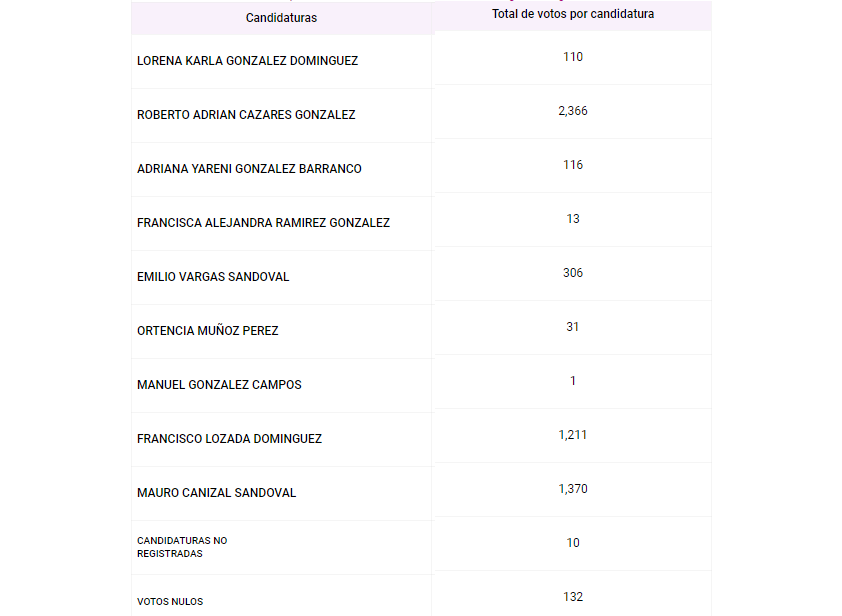Viewport: 842px width, 616px height.
Task: Click the 132 null votes value
Action: click(x=573, y=597)
